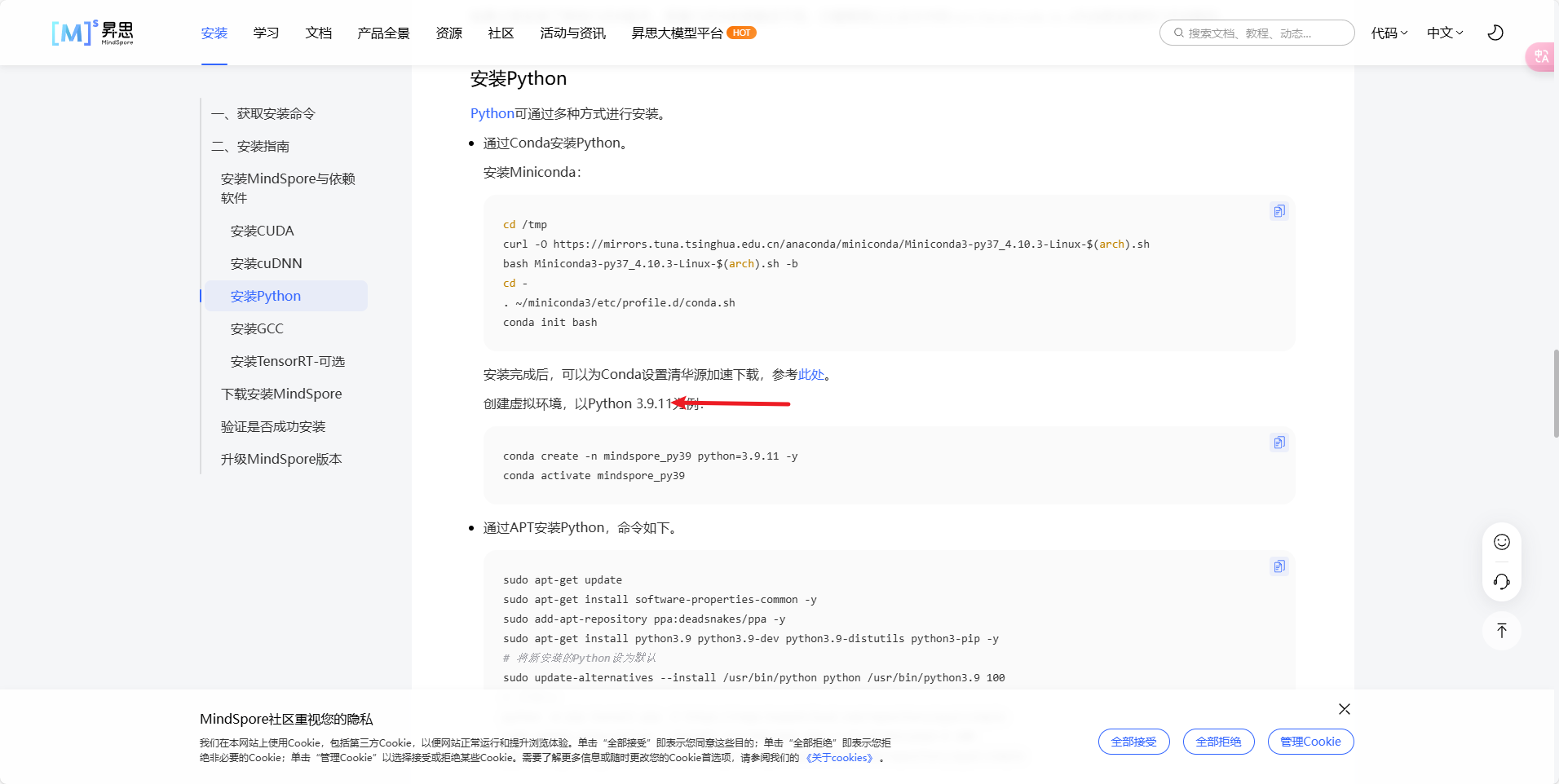Open the 资源 menu
The width and height of the screenshot is (1559, 784).
(449, 33)
